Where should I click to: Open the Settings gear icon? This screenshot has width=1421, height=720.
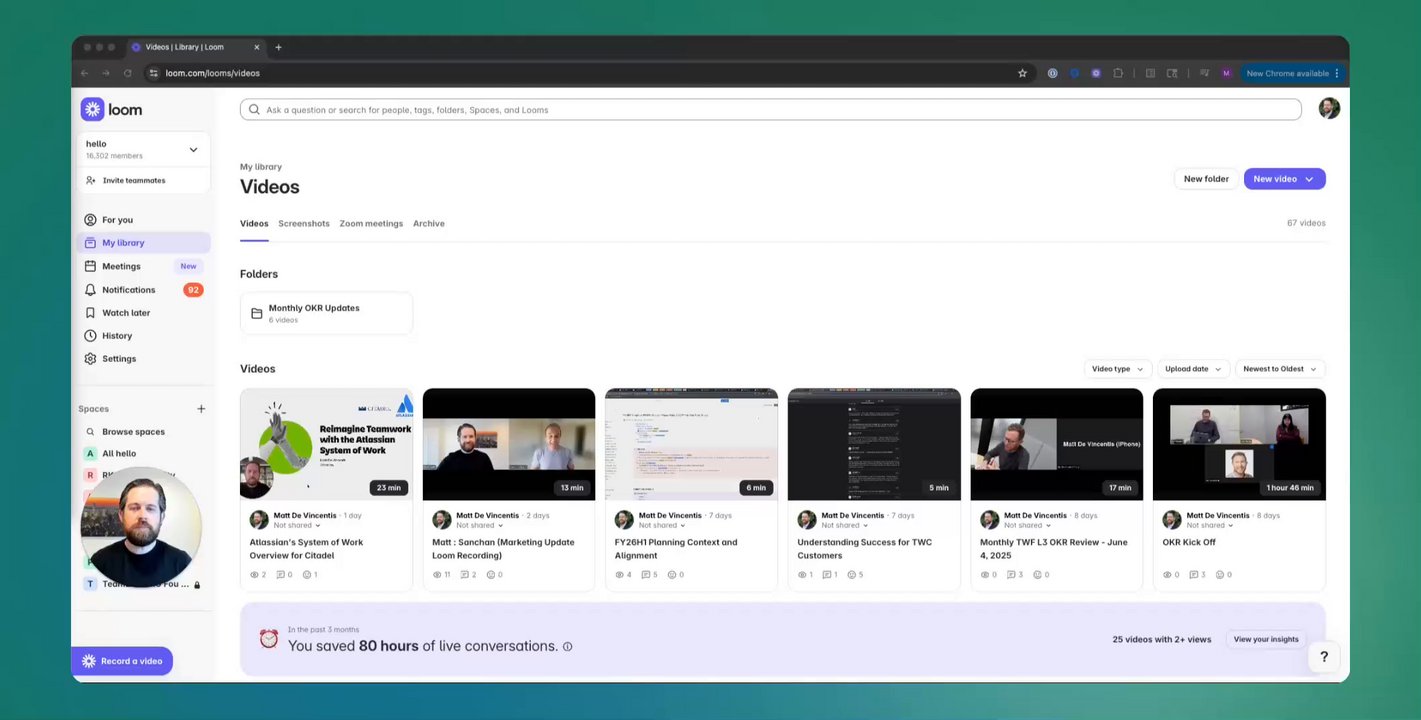point(90,359)
